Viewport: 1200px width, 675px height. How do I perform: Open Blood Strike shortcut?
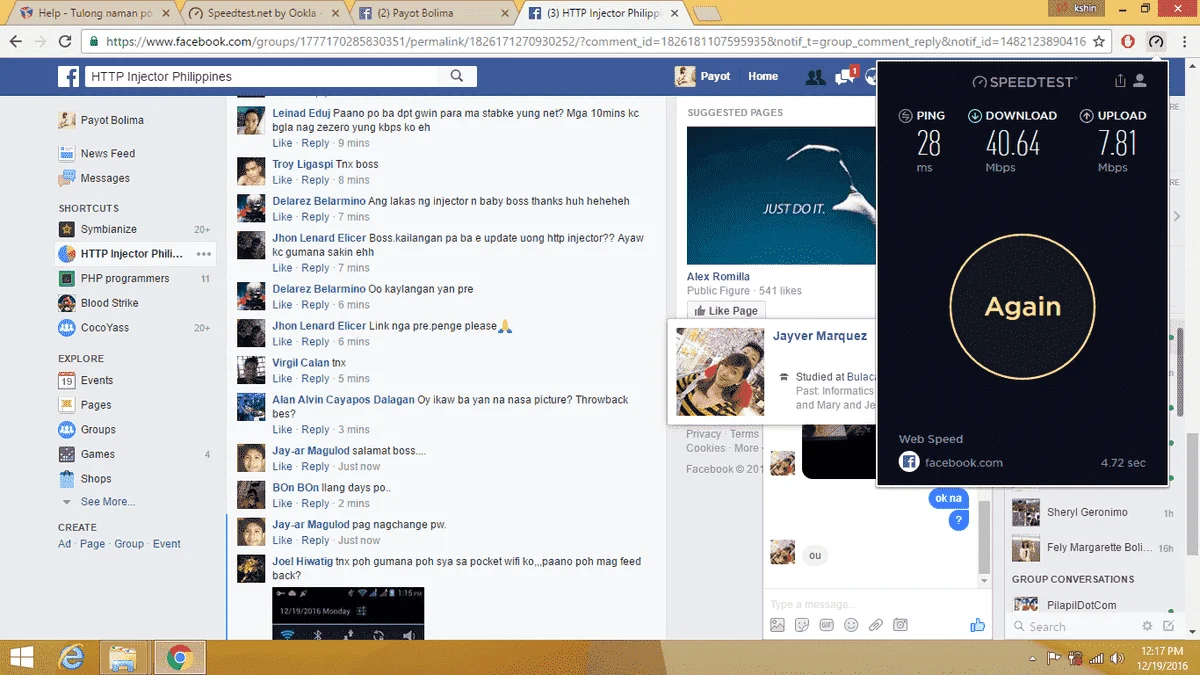coord(110,303)
